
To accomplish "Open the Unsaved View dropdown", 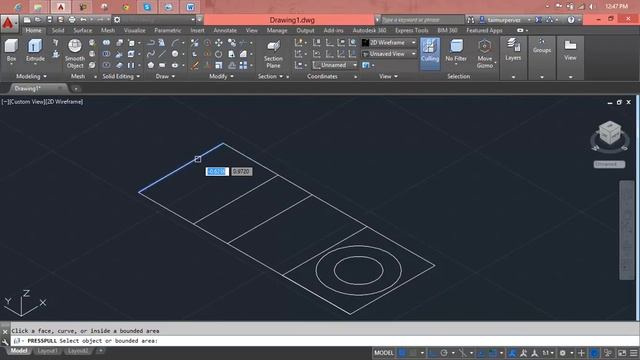I will 389,54.
